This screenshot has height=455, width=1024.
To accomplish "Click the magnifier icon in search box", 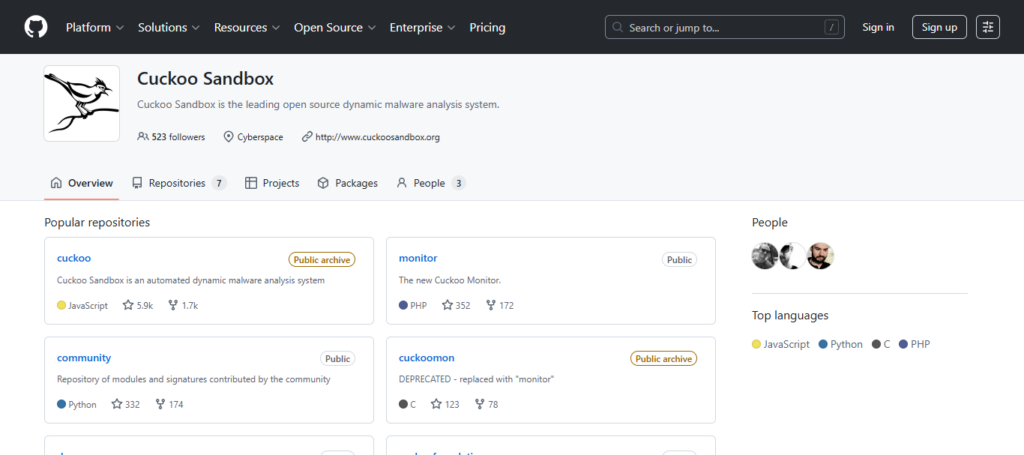I will 618,27.
